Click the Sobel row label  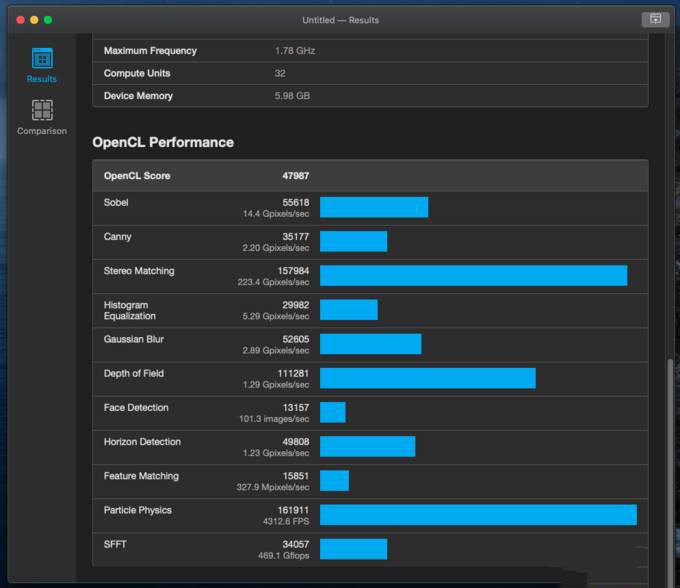click(116, 203)
